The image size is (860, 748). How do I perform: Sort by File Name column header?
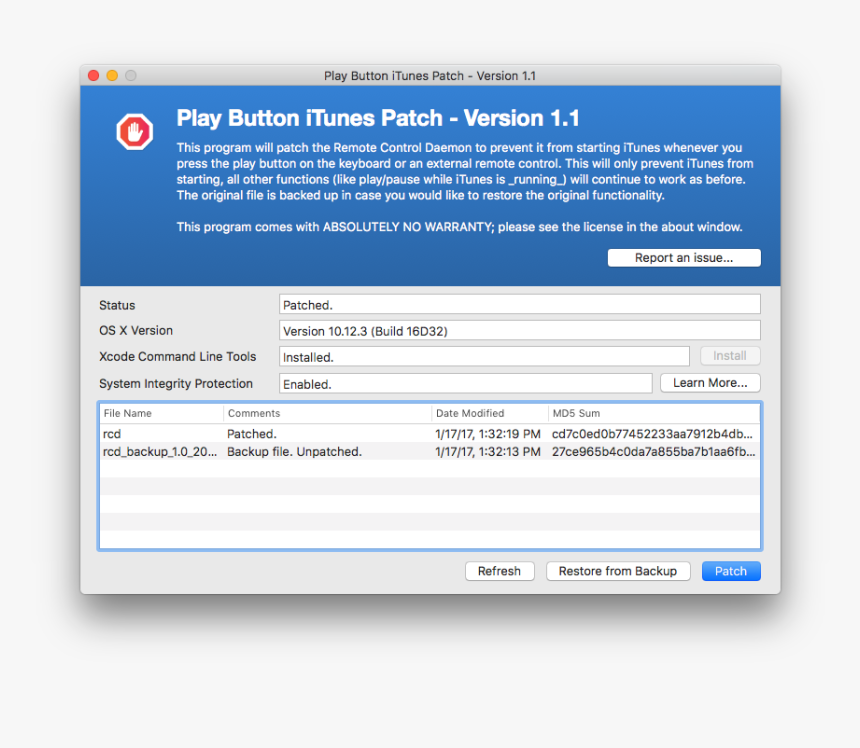[161, 413]
